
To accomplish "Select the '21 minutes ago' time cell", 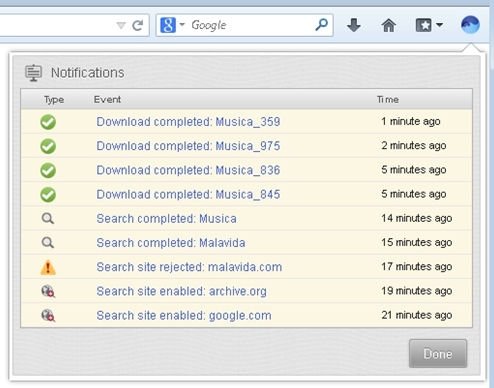I will [x=417, y=315].
